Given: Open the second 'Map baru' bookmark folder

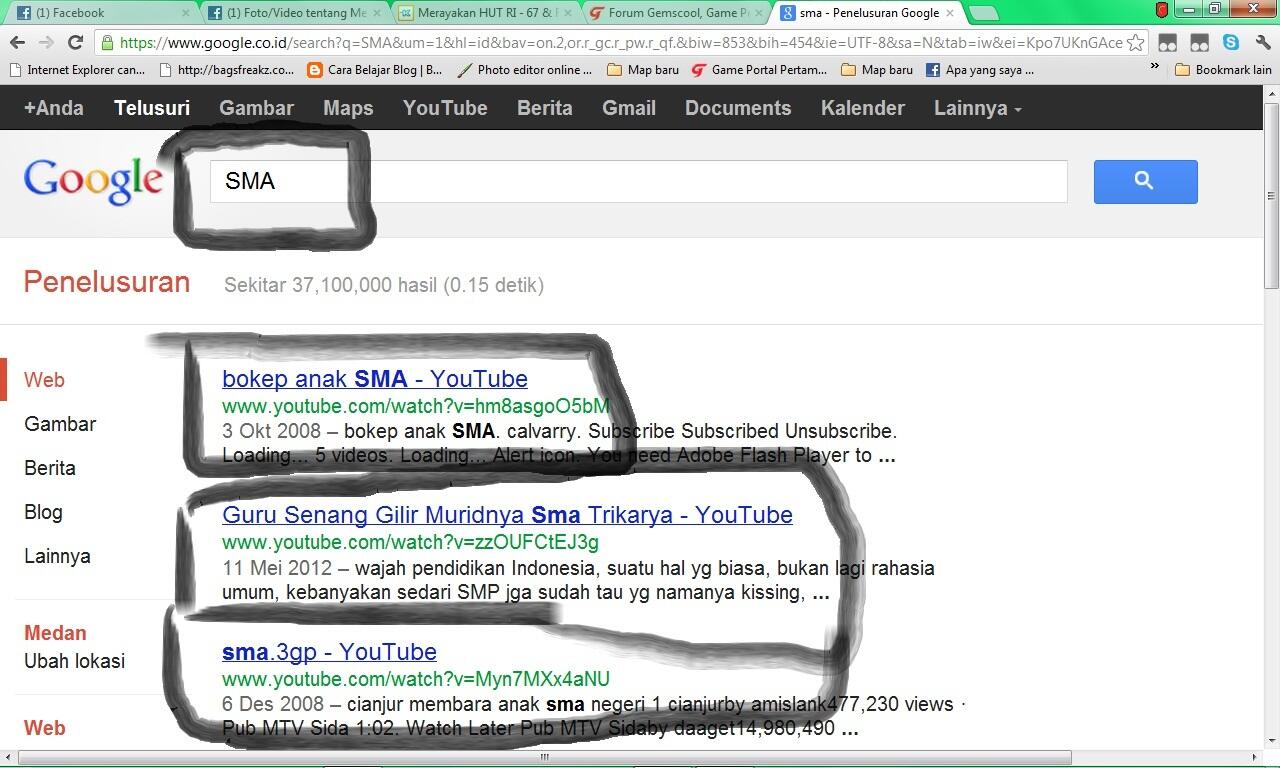Looking at the screenshot, I should click(877, 70).
